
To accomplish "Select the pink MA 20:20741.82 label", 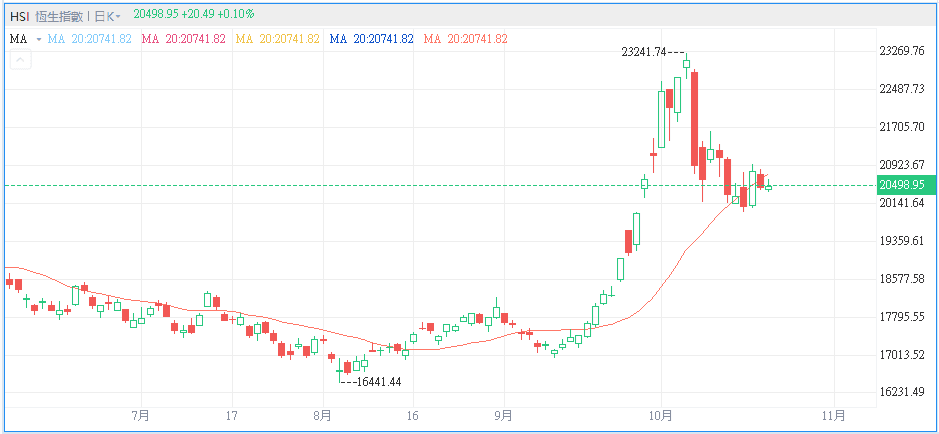I will (x=183, y=39).
